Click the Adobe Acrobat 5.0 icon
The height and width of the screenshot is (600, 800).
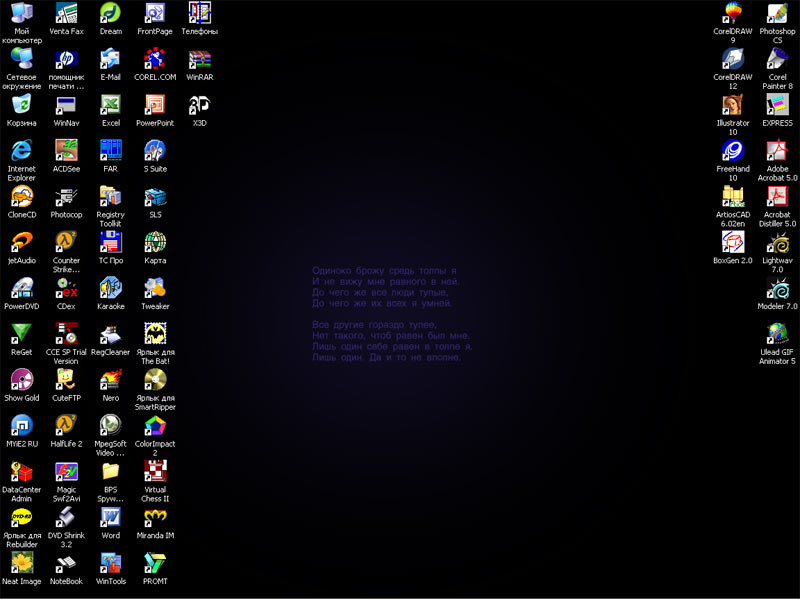pos(777,151)
